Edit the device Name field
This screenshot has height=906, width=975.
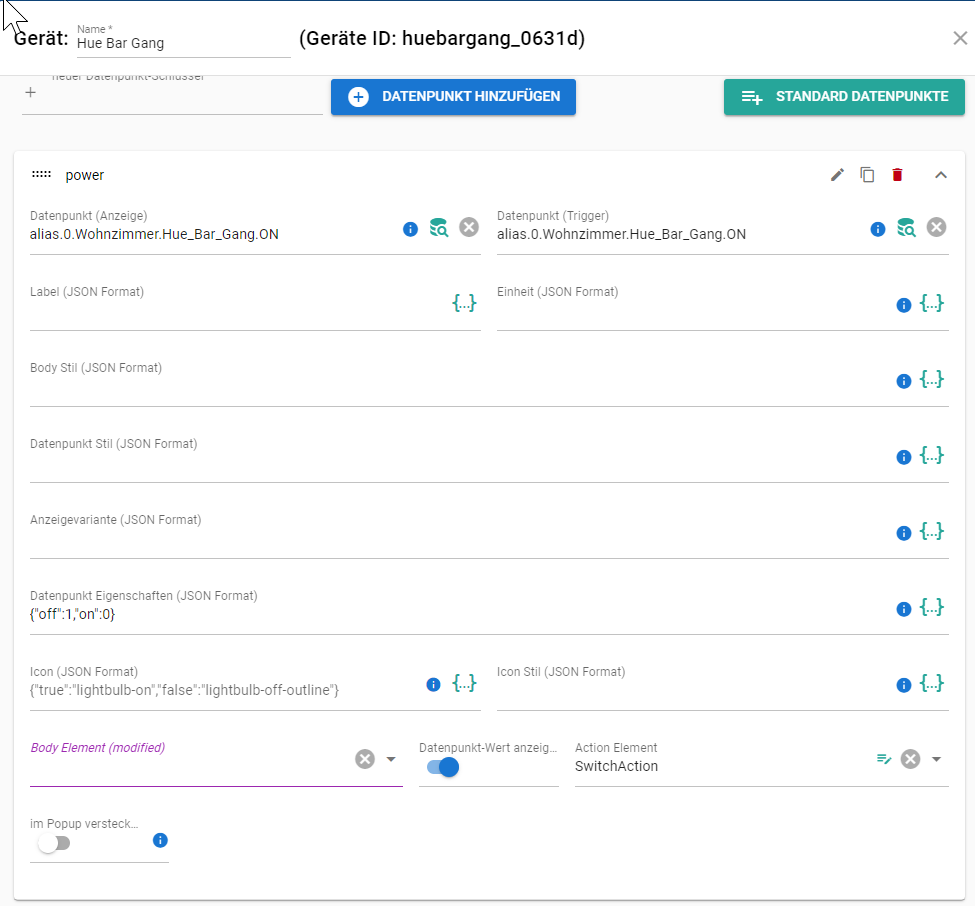point(182,44)
